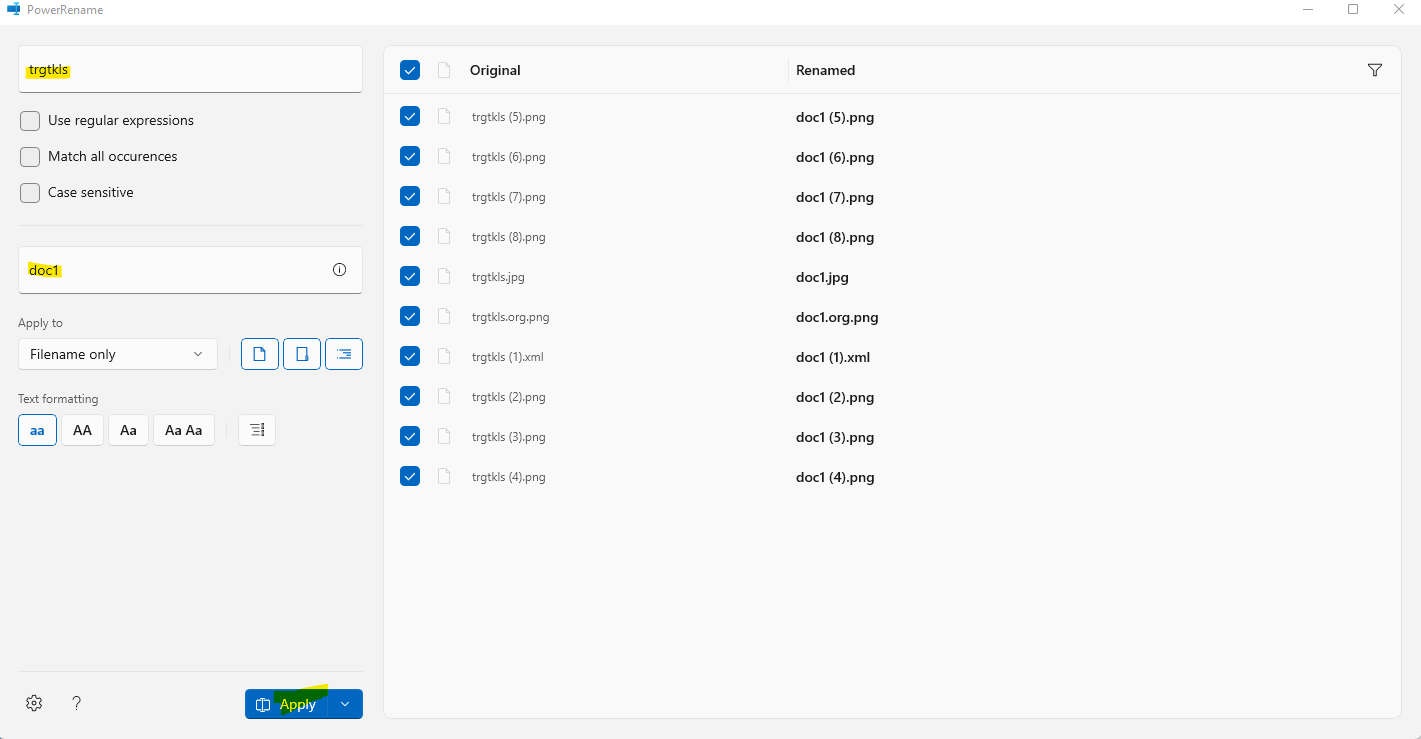Click the search field containing trgtkls

tap(190, 70)
